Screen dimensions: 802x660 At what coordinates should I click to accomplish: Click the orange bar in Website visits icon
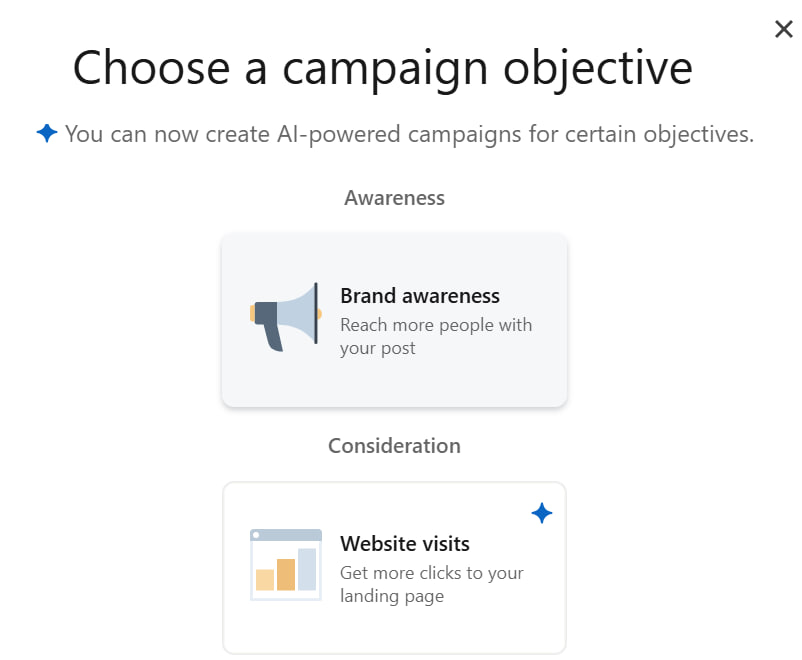tap(286, 575)
